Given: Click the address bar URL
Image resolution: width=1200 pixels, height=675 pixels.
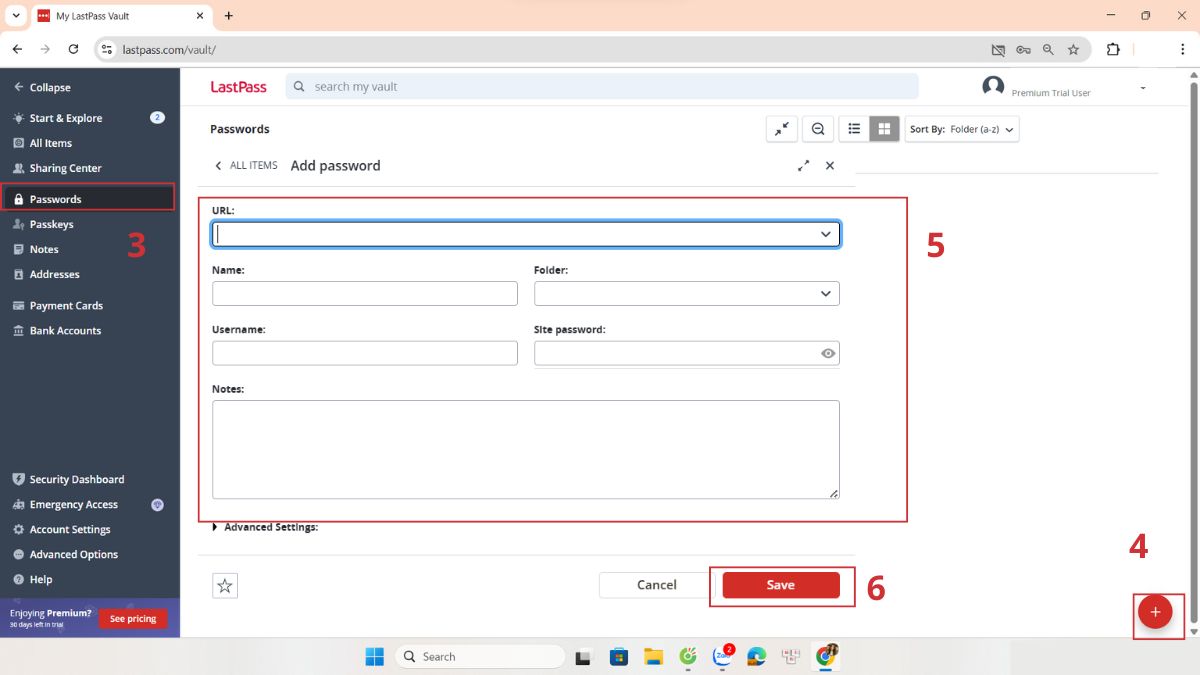Looking at the screenshot, I should [x=169, y=49].
